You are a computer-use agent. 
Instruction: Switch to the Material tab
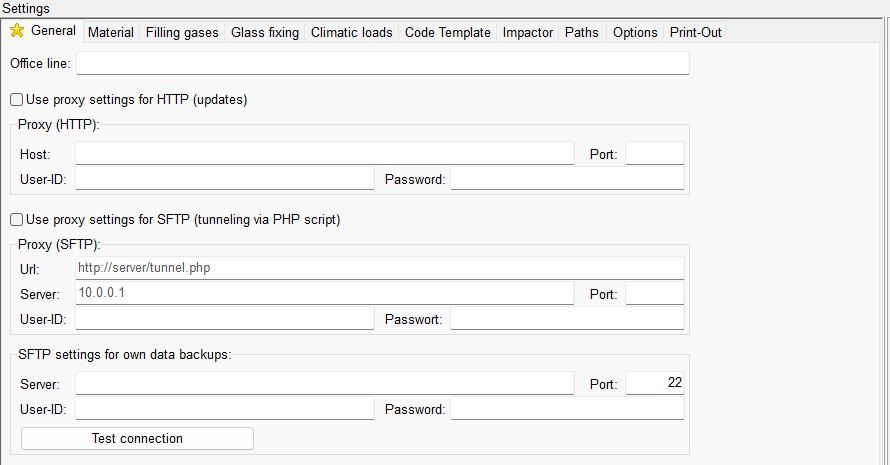(x=111, y=32)
